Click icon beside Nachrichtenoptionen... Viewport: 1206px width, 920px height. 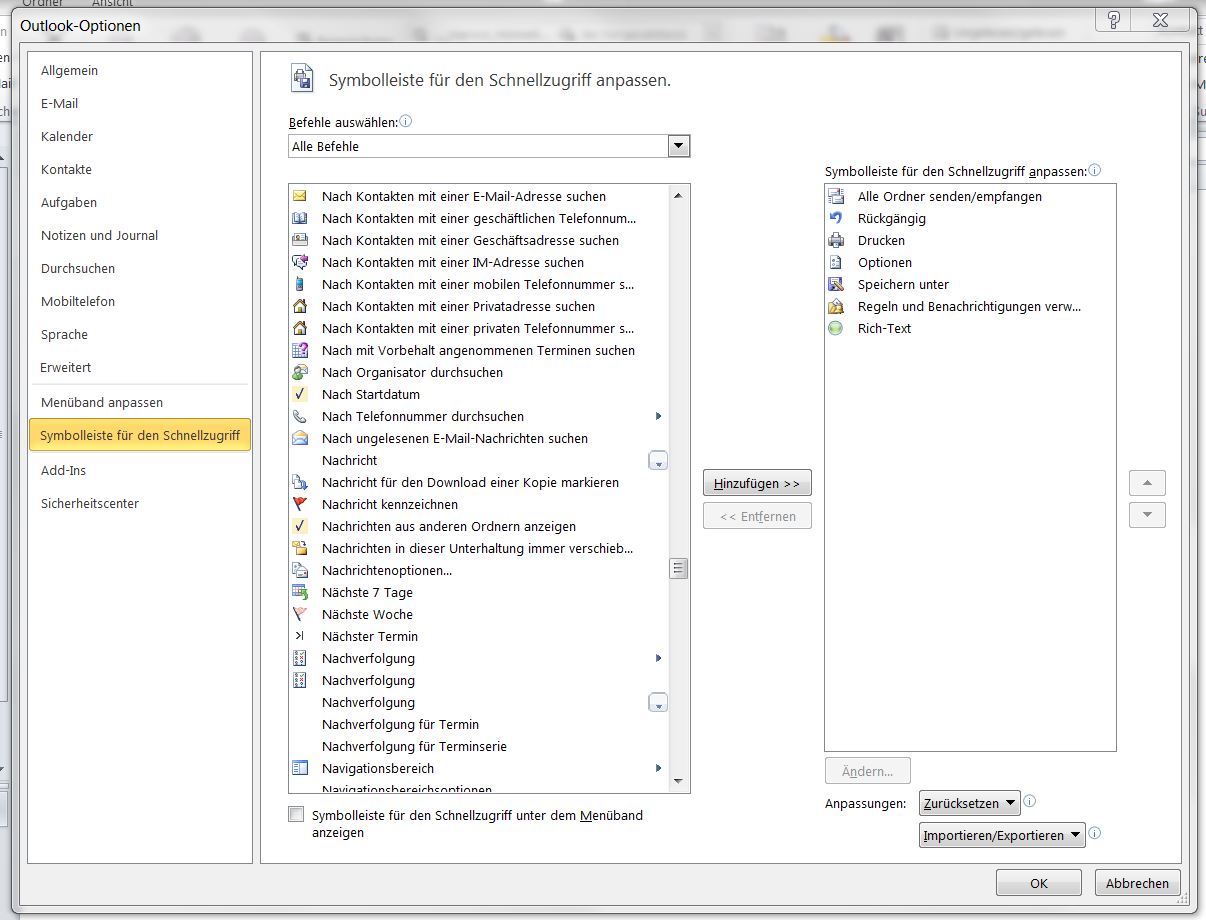pos(300,570)
